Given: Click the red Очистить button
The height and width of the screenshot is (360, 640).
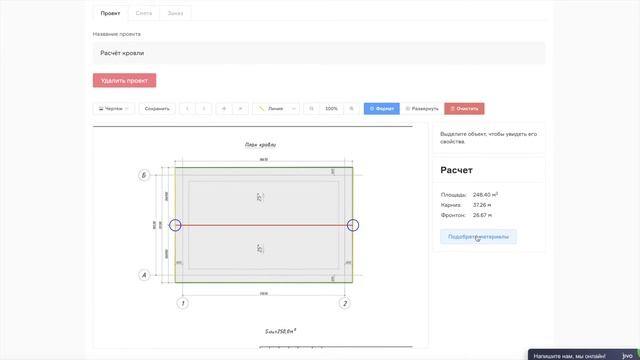Looking at the screenshot, I should pos(464,109).
